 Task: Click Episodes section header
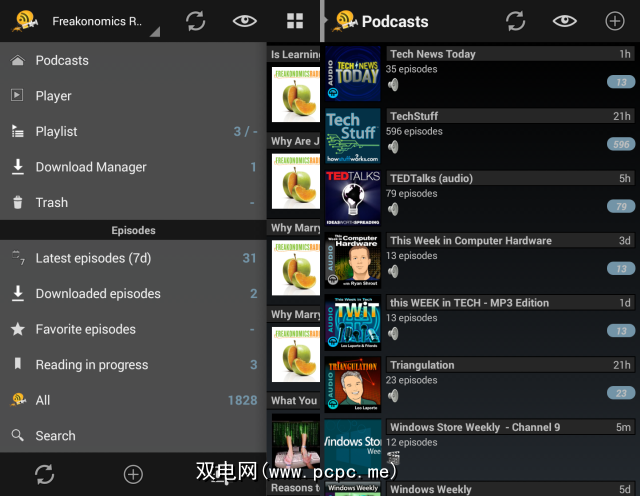tap(133, 230)
